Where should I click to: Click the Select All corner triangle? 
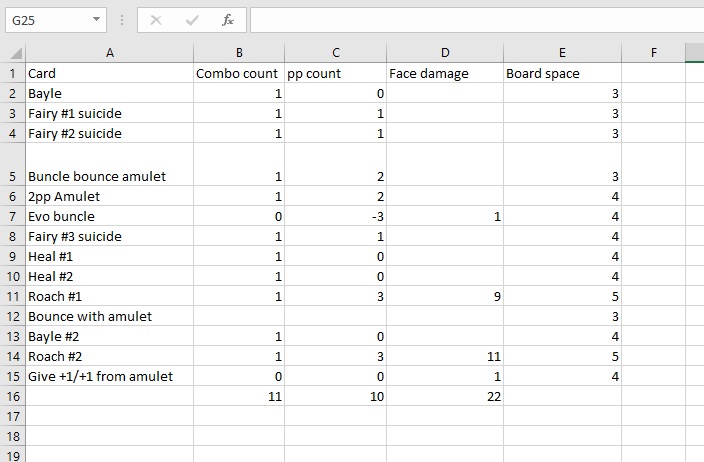(x=16, y=53)
